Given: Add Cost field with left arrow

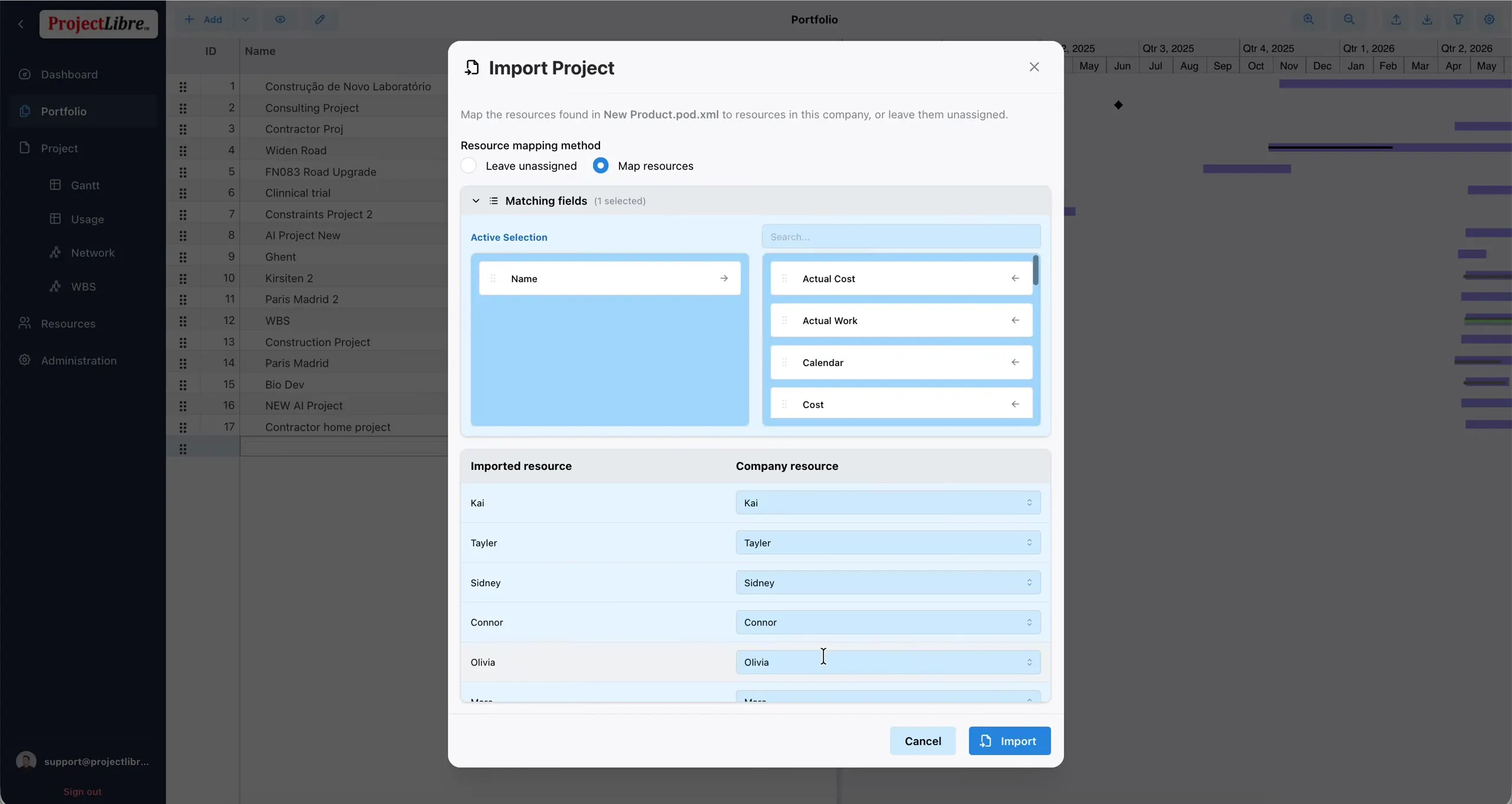Looking at the screenshot, I should (1015, 404).
